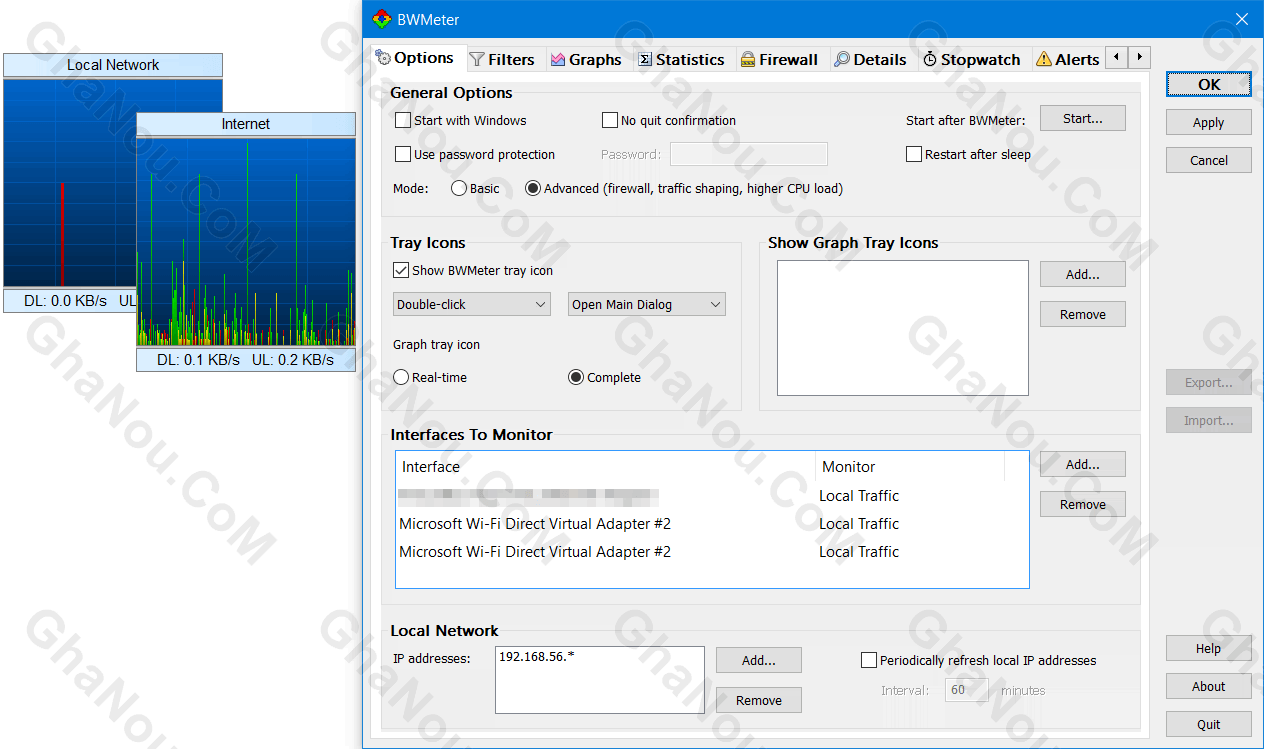This screenshot has width=1264, height=749.
Task: Open Help from the side buttons
Action: pyautogui.click(x=1209, y=648)
